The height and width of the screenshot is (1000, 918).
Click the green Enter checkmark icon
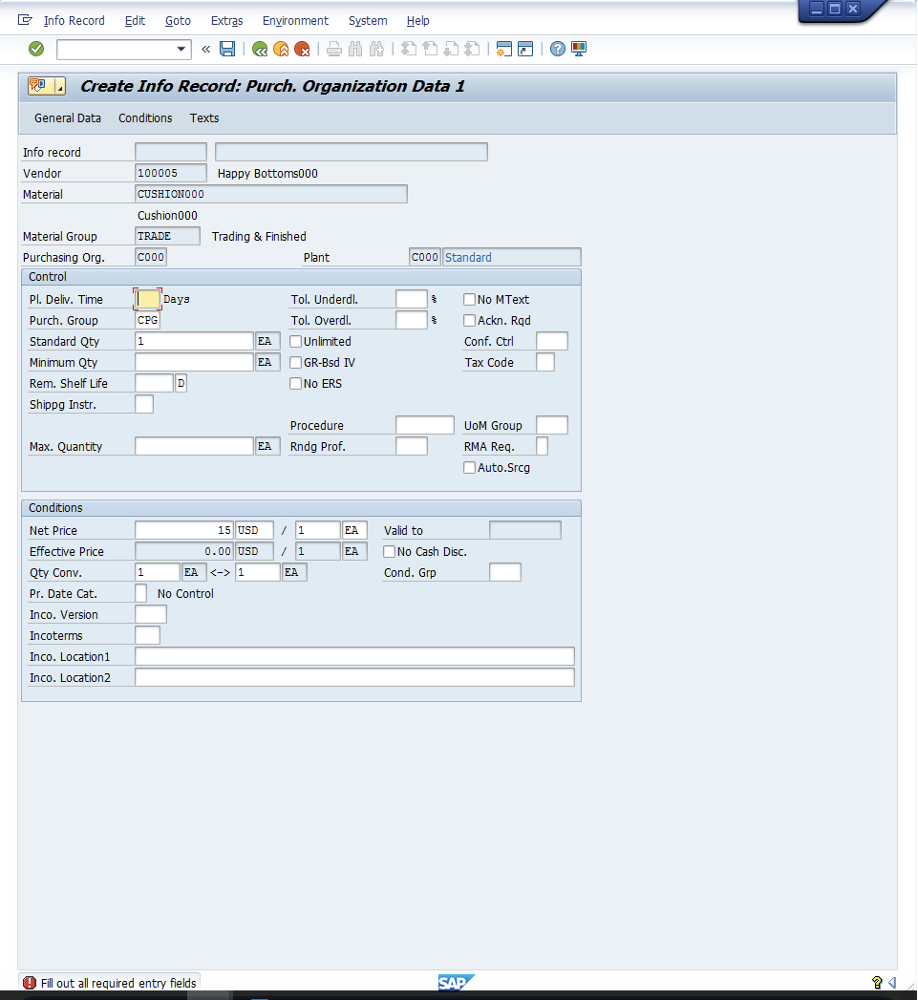coord(36,48)
